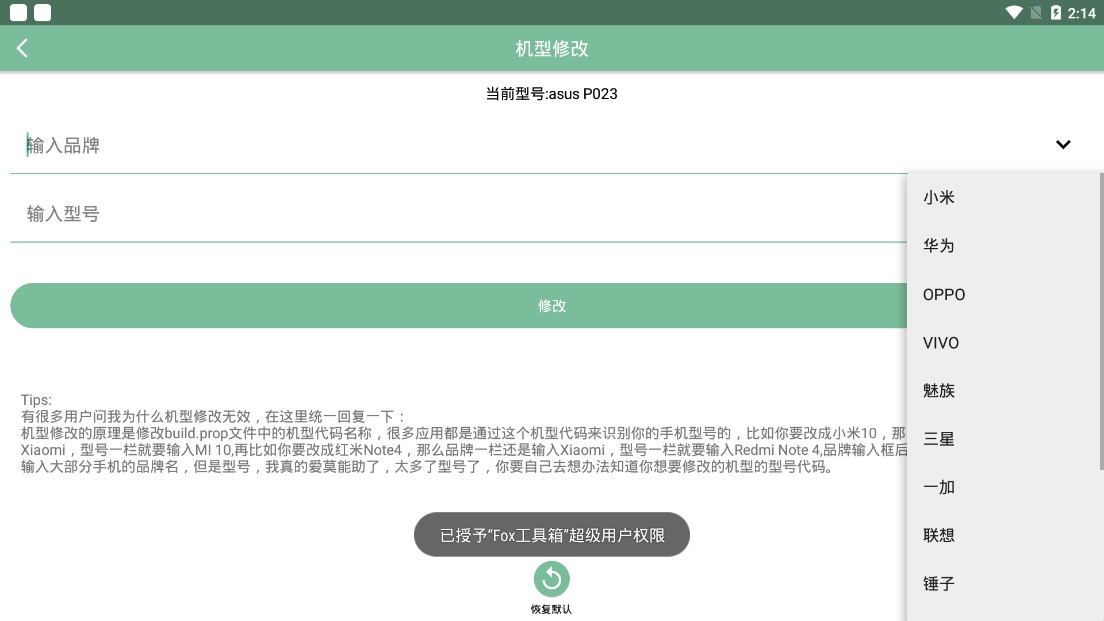Pick 魅族 from the brand list
1104x621 pixels.
tap(1005, 391)
